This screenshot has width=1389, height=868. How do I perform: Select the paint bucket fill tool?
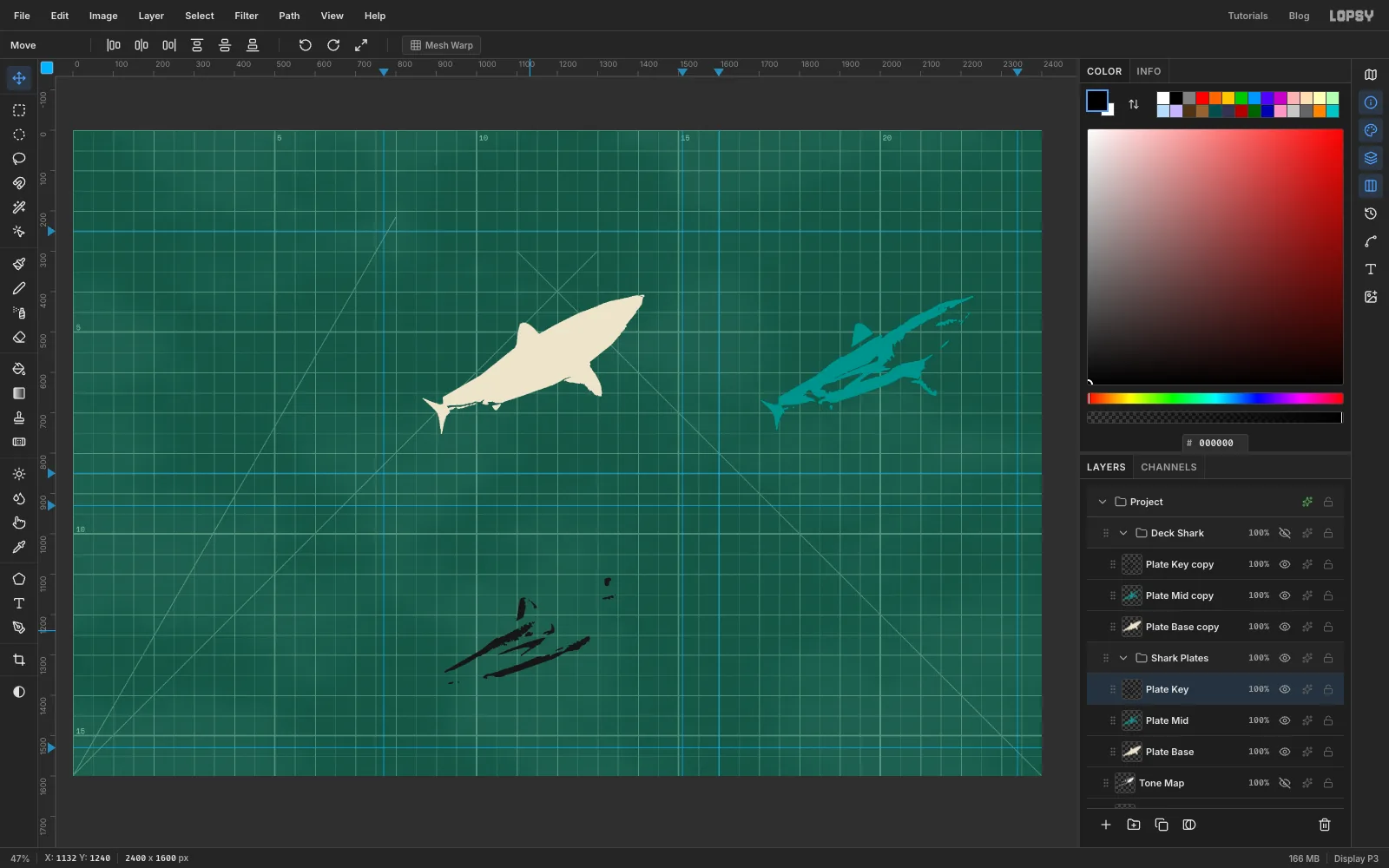point(19,369)
